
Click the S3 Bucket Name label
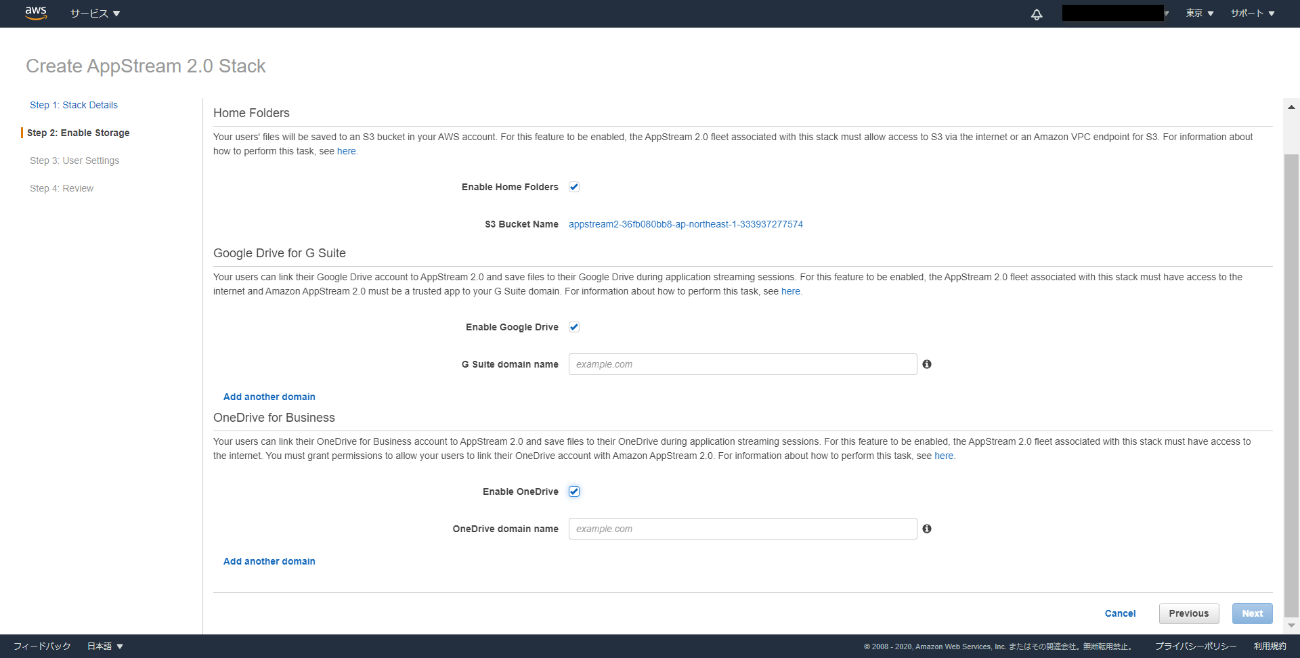522,225
